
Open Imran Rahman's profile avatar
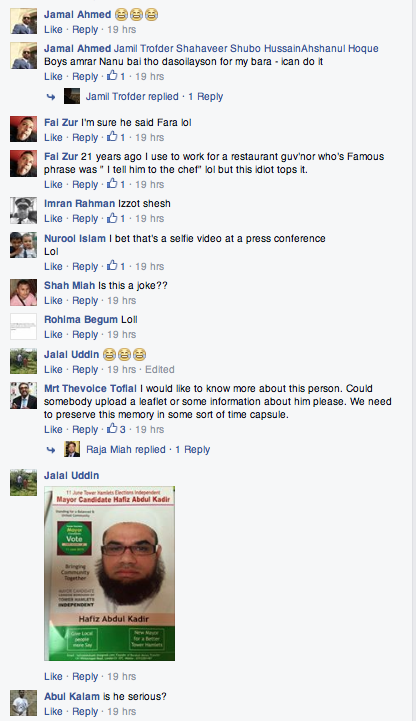[x=23, y=210]
